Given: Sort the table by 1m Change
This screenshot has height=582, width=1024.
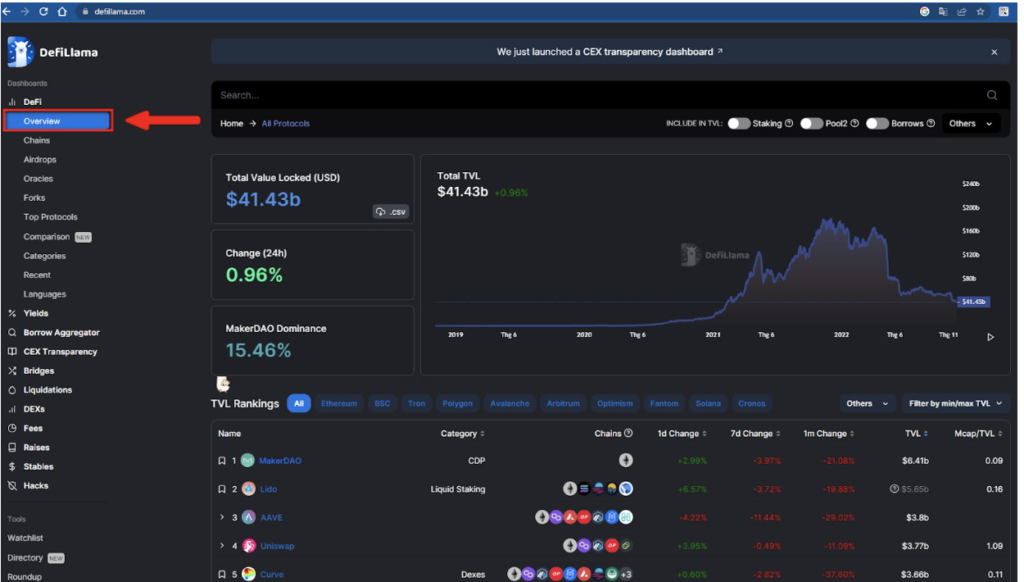Looking at the screenshot, I should (829, 434).
